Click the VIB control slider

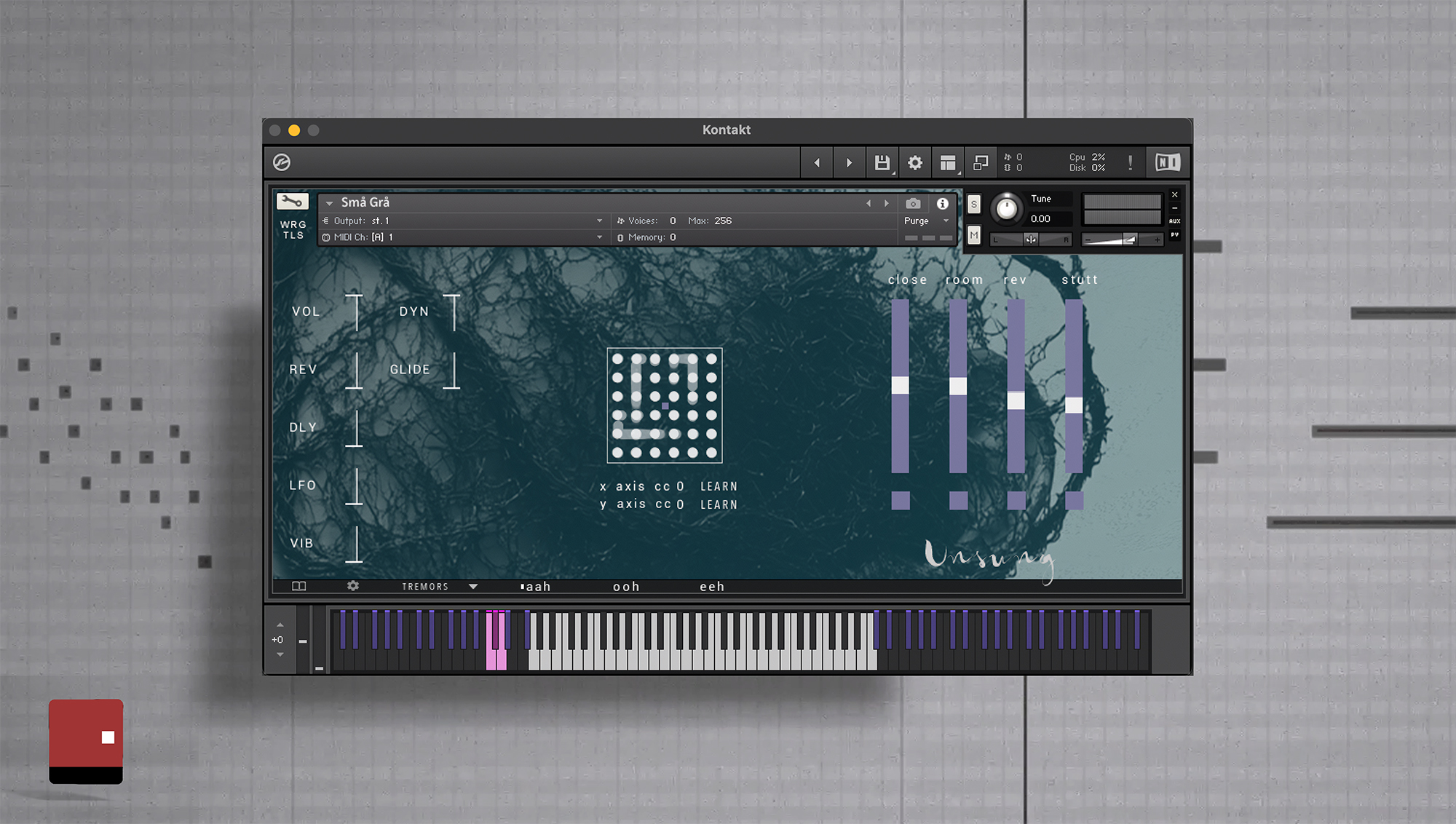[355, 544]
